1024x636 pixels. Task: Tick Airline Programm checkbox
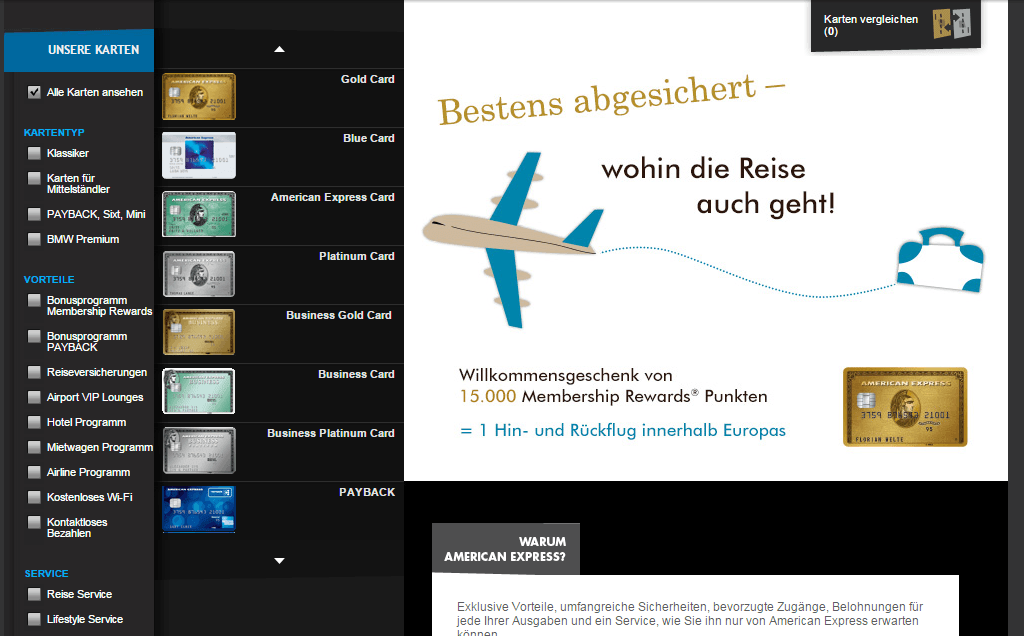click(34, 472)
